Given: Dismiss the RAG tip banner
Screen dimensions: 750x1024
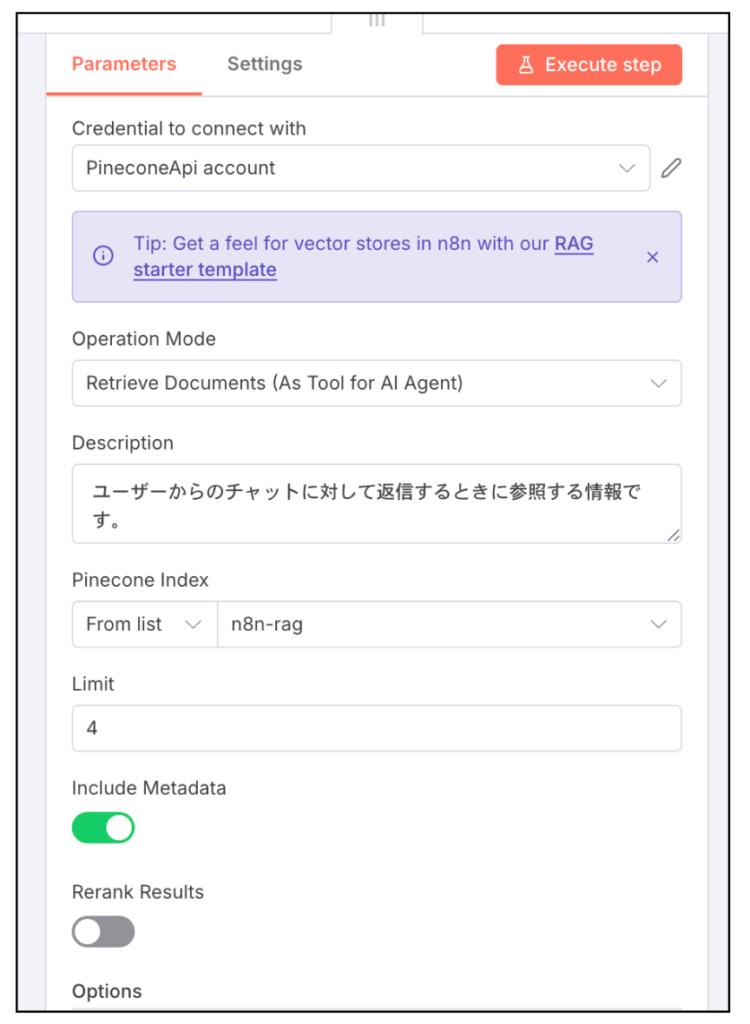Looking at the screenshot, I should point(652,257).
